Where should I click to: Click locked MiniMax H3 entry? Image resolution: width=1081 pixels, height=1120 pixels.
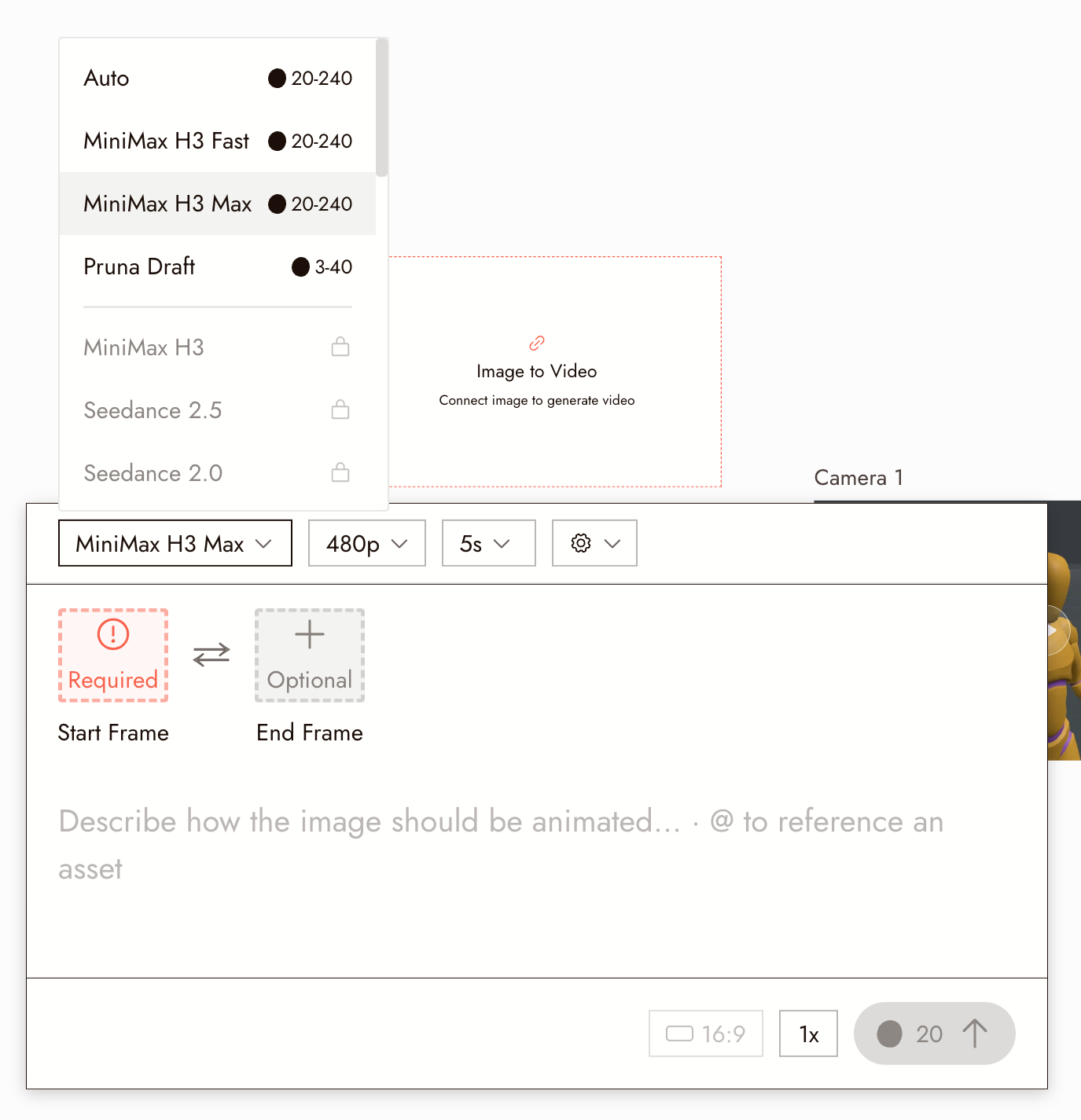(218, 347)
